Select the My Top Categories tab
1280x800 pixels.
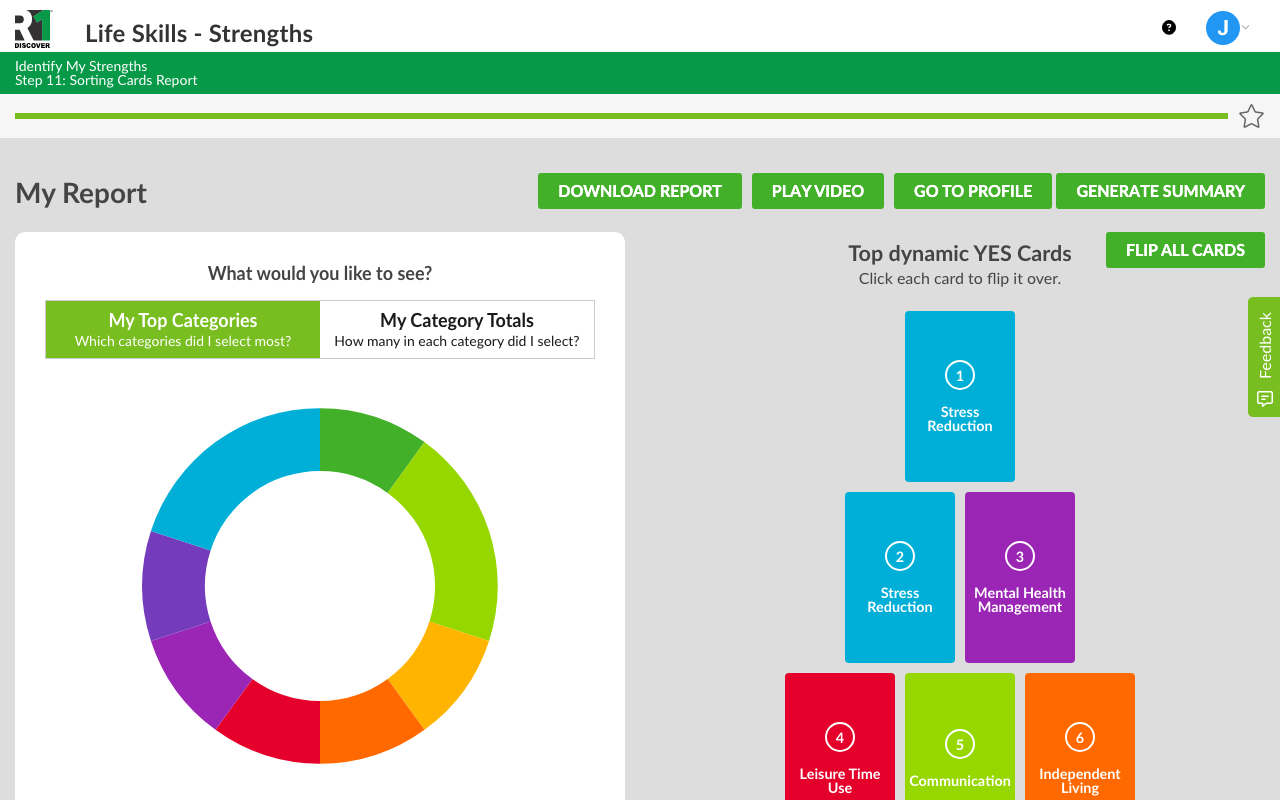(183, 329)
